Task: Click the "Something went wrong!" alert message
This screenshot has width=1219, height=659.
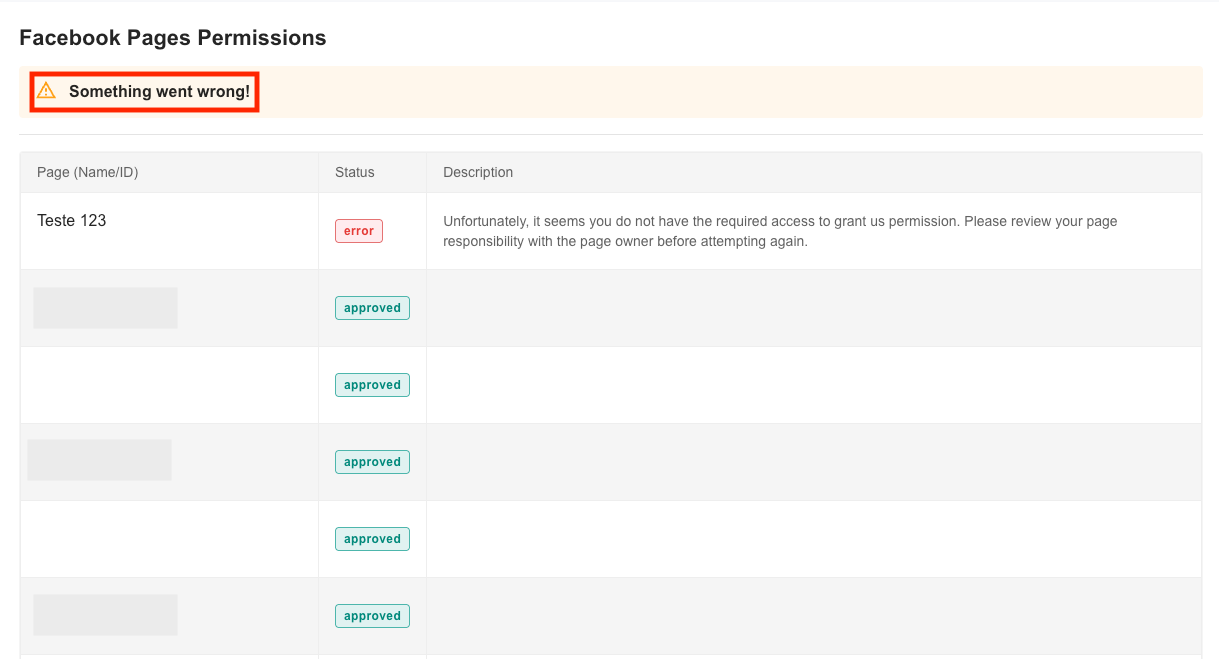Action: [159, 92]
